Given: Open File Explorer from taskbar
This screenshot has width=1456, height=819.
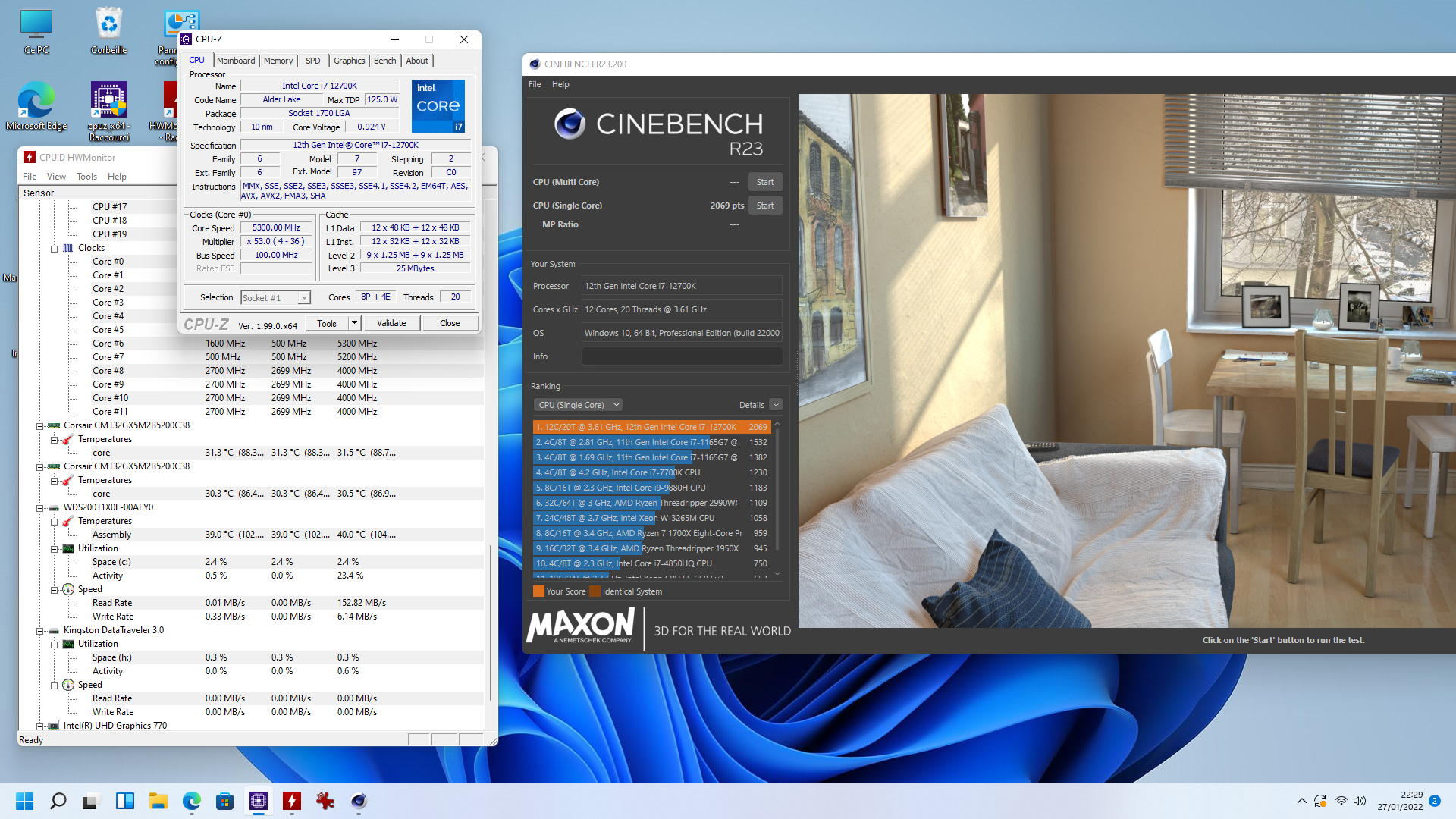Looking at the screenshot, I should click(x=158, y=801).
